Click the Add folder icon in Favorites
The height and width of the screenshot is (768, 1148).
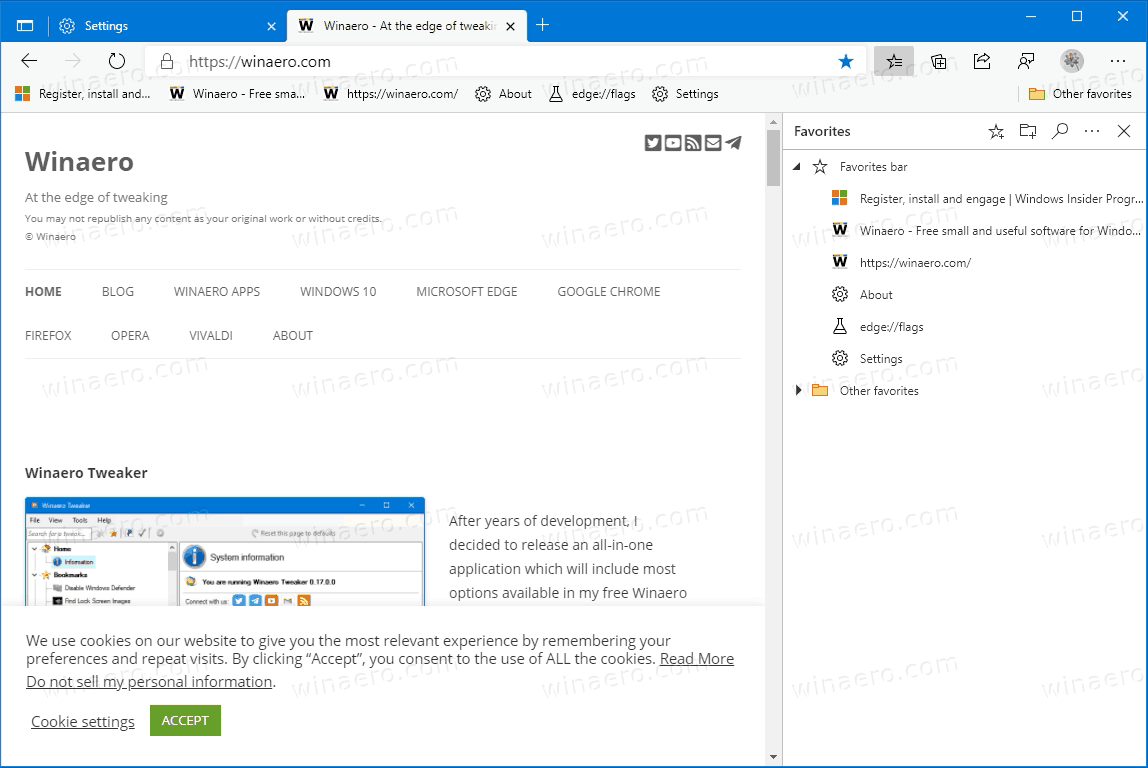(x=1028, y=131)
